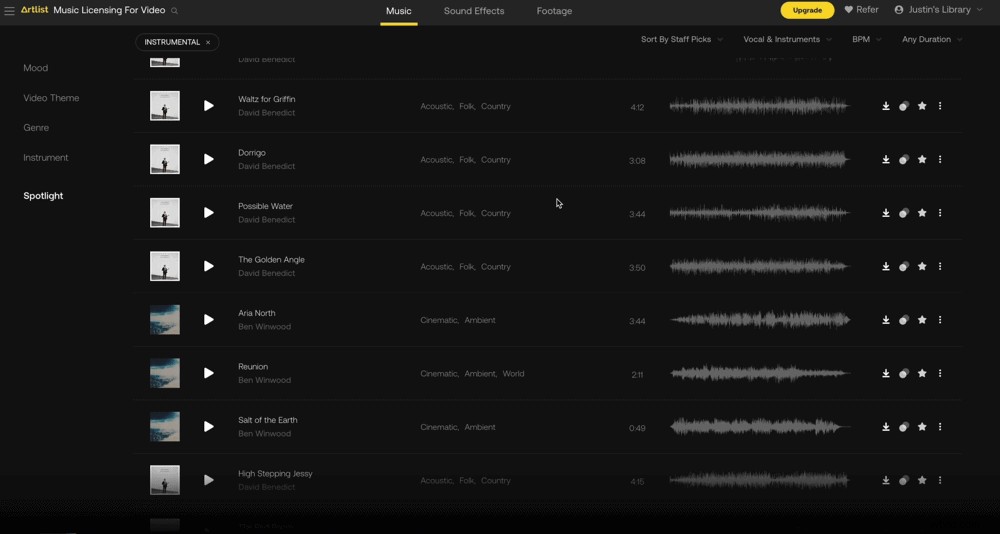1000x534 pixels.
Task: Click the user avatar icon beside Justin's Library
Action: pos(899,10)
